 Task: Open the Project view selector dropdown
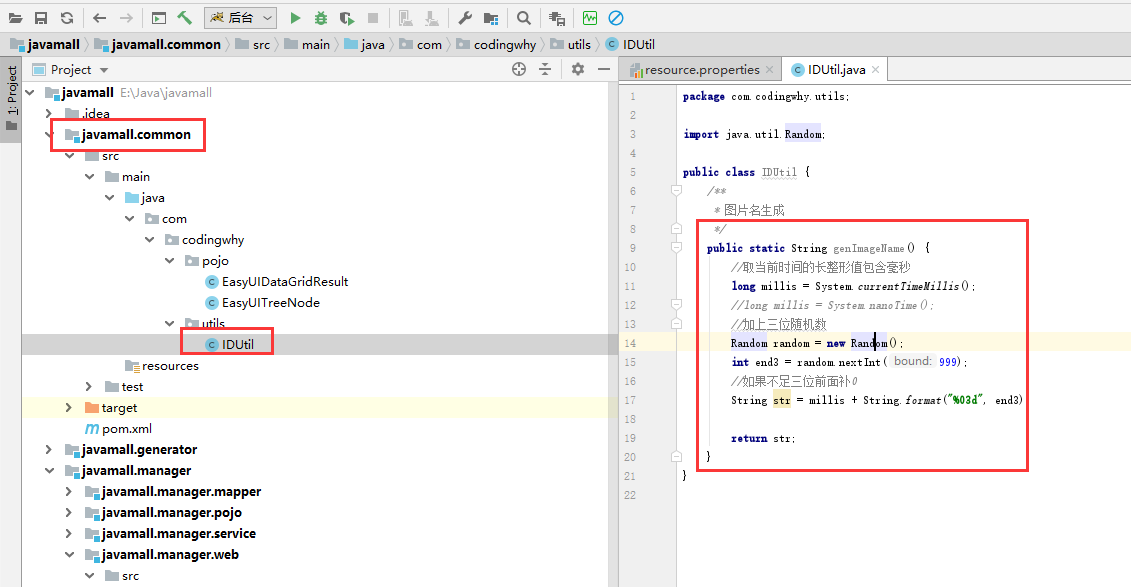[103, 70]
